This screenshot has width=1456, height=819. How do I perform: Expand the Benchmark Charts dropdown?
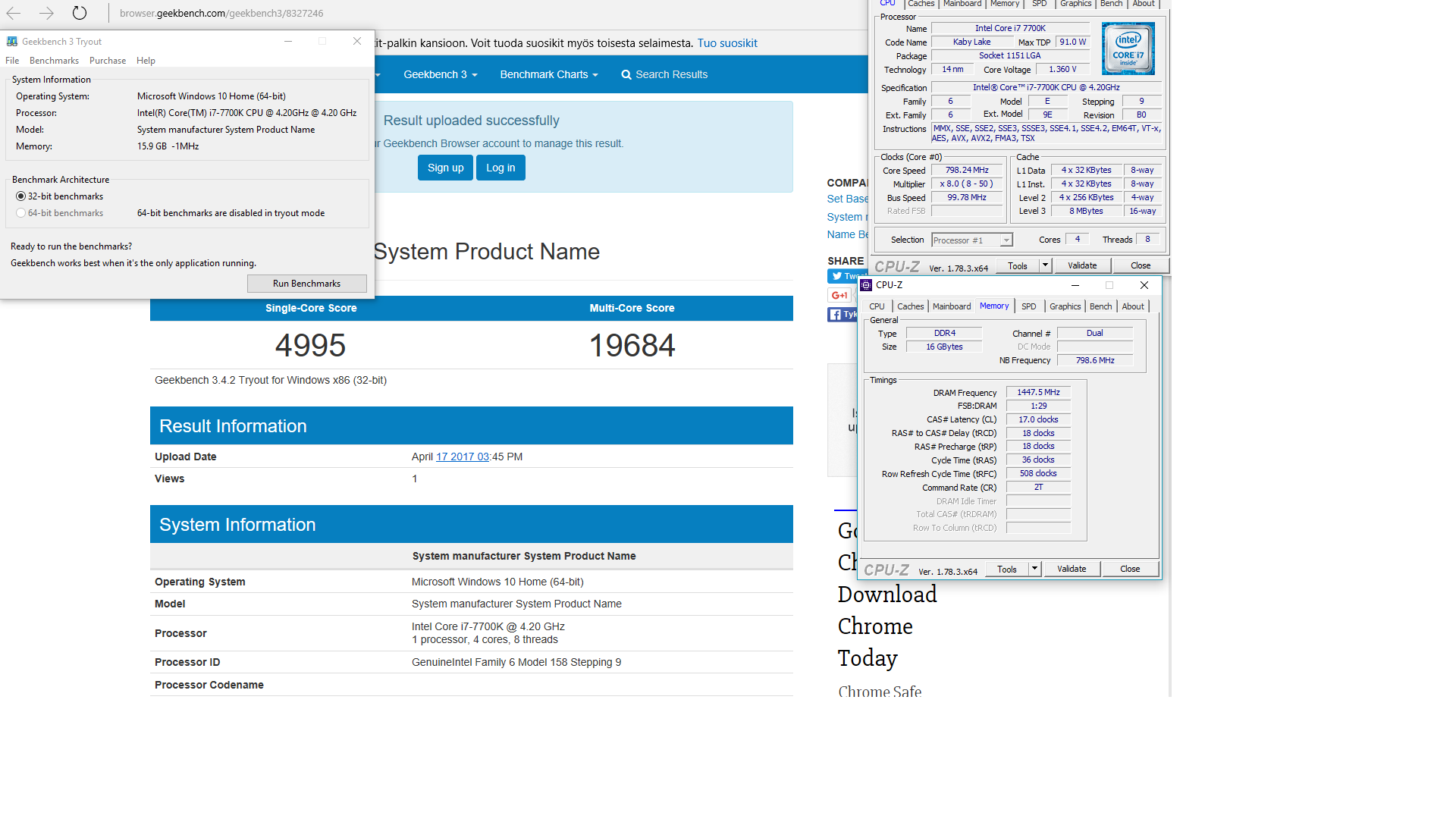[549, 74]
